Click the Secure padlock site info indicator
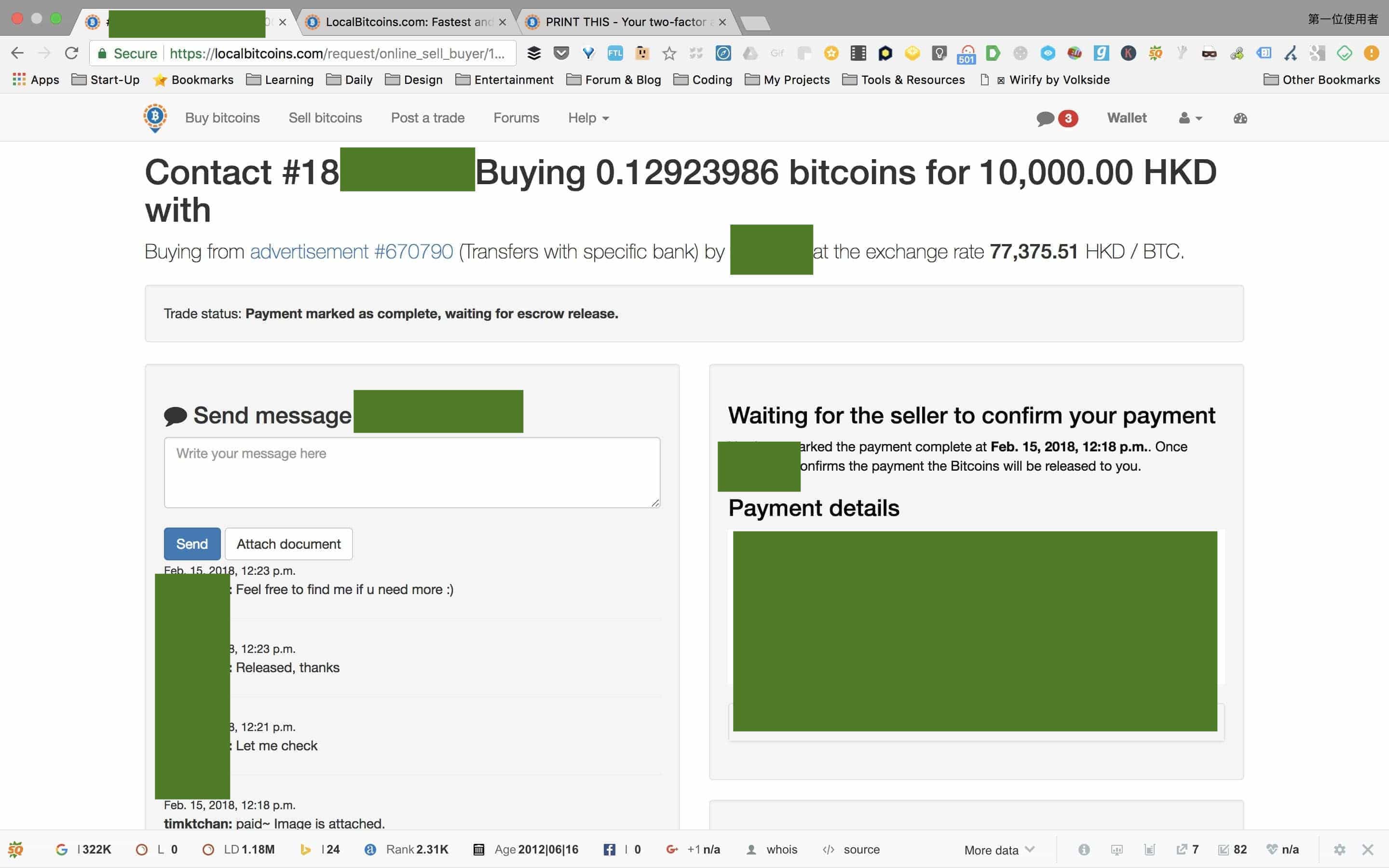The height and width of the screenshot is (868, 1389). pyautogui.click(x=127, y=54)
